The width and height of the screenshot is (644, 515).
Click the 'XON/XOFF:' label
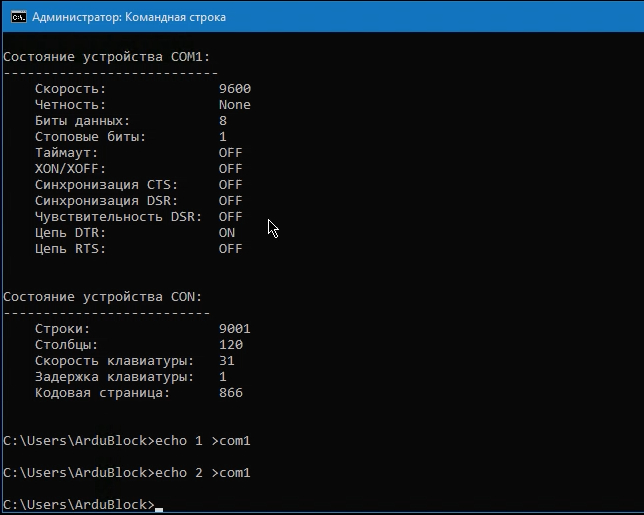tap(70, 169)
